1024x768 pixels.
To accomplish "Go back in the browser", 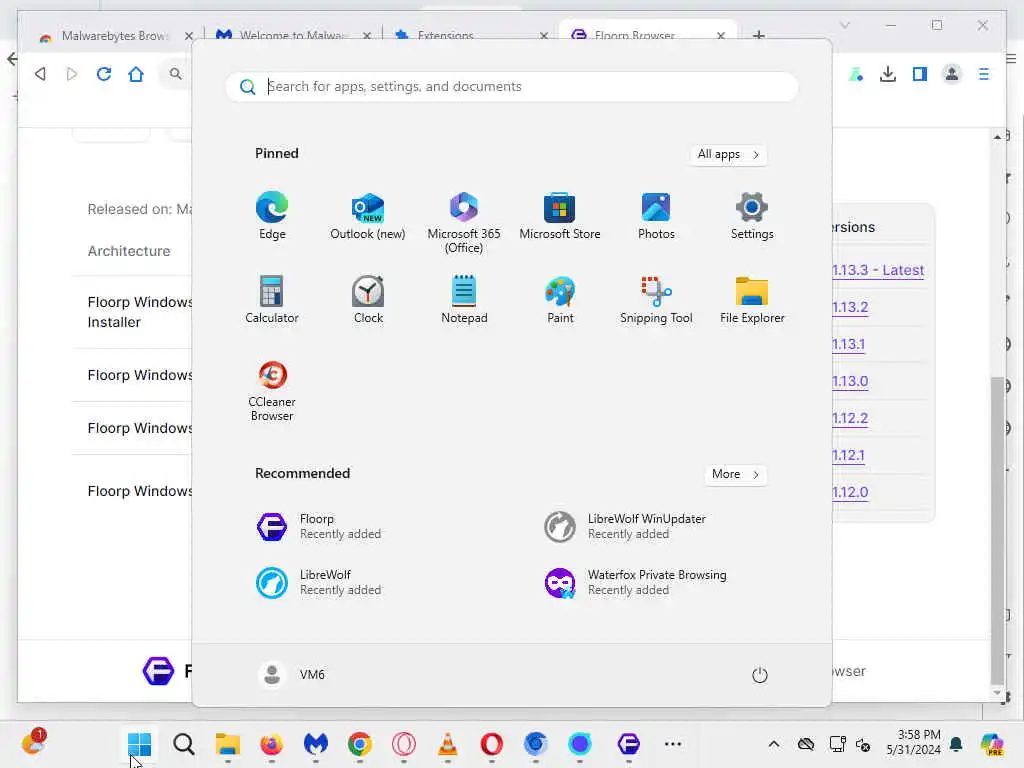I will (x=40, y=74).
